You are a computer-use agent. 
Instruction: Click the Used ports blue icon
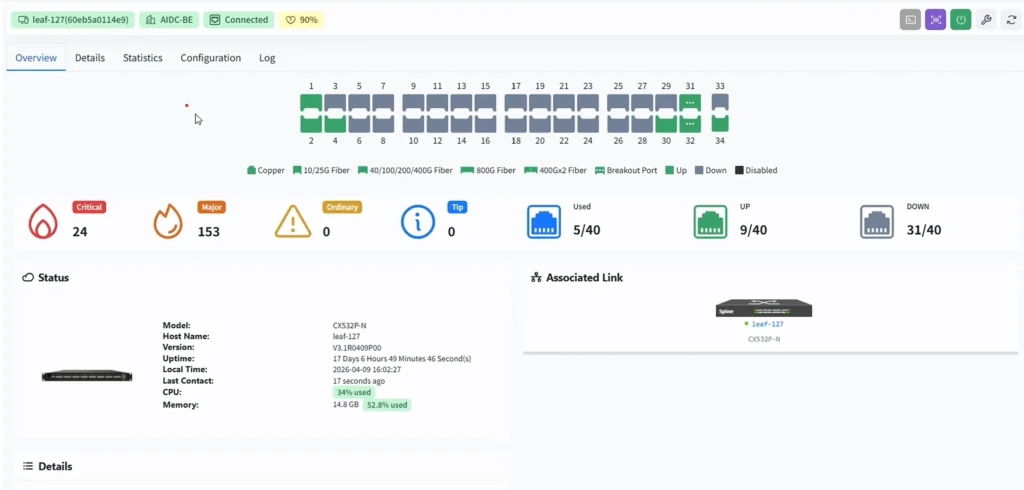(544, 221)
